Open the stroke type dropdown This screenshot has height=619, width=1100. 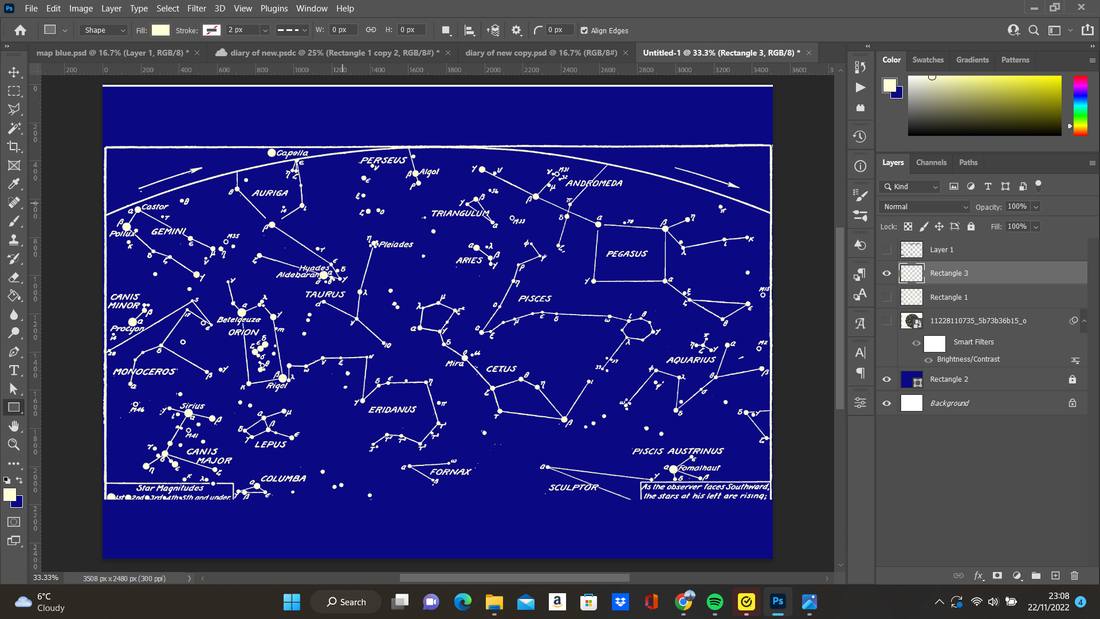pos(292,30)
